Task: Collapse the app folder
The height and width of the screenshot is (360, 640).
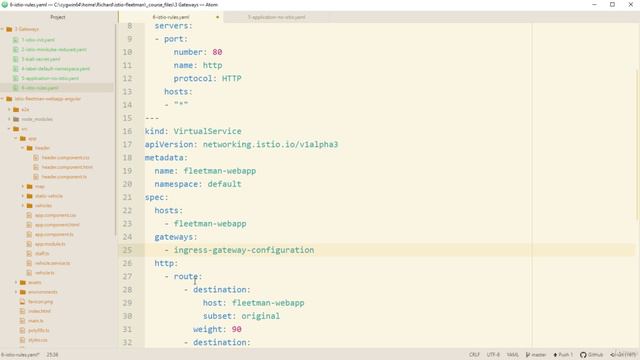Action: (16, 138)
